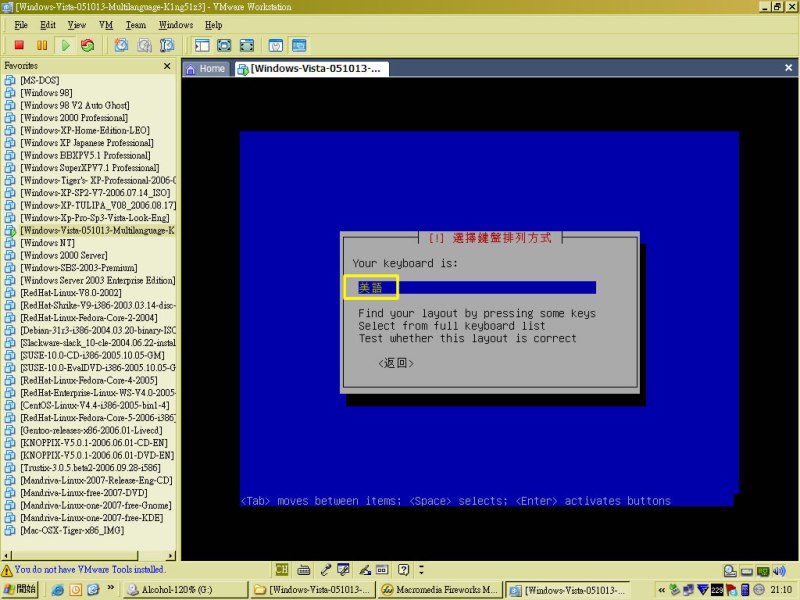This screenshot has width=800, height=600.
Task: Click the green Power On play button
Action: 65,45
